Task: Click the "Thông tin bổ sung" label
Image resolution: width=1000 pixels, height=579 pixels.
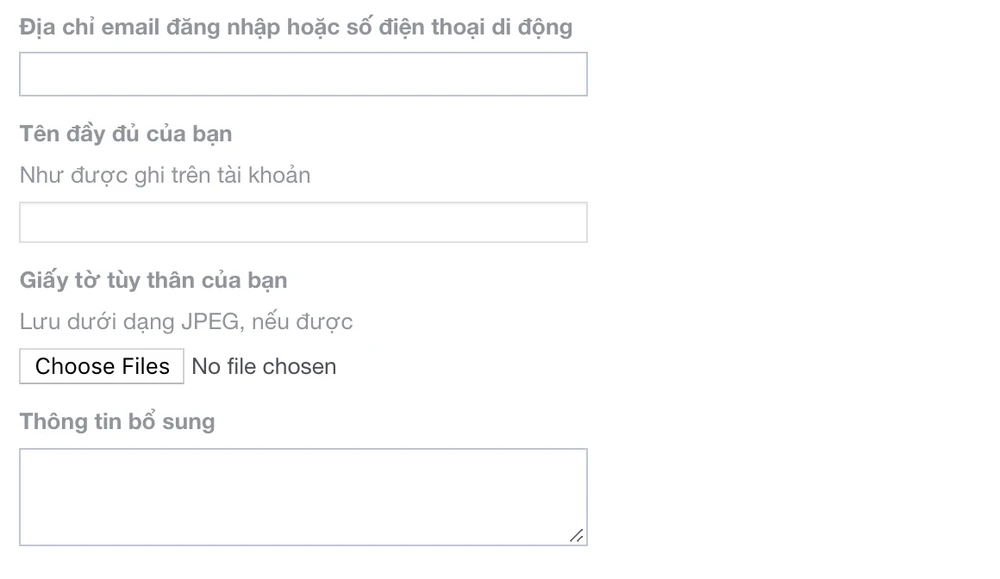Action: point(117,421)
